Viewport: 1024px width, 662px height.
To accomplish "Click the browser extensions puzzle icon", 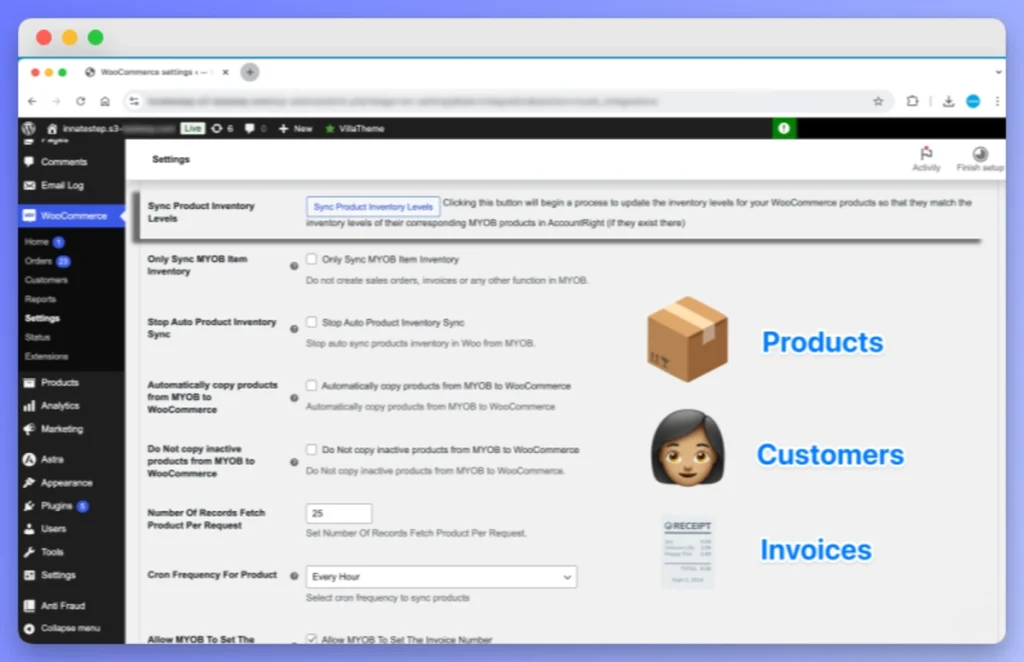I will (x=911, y=101).
